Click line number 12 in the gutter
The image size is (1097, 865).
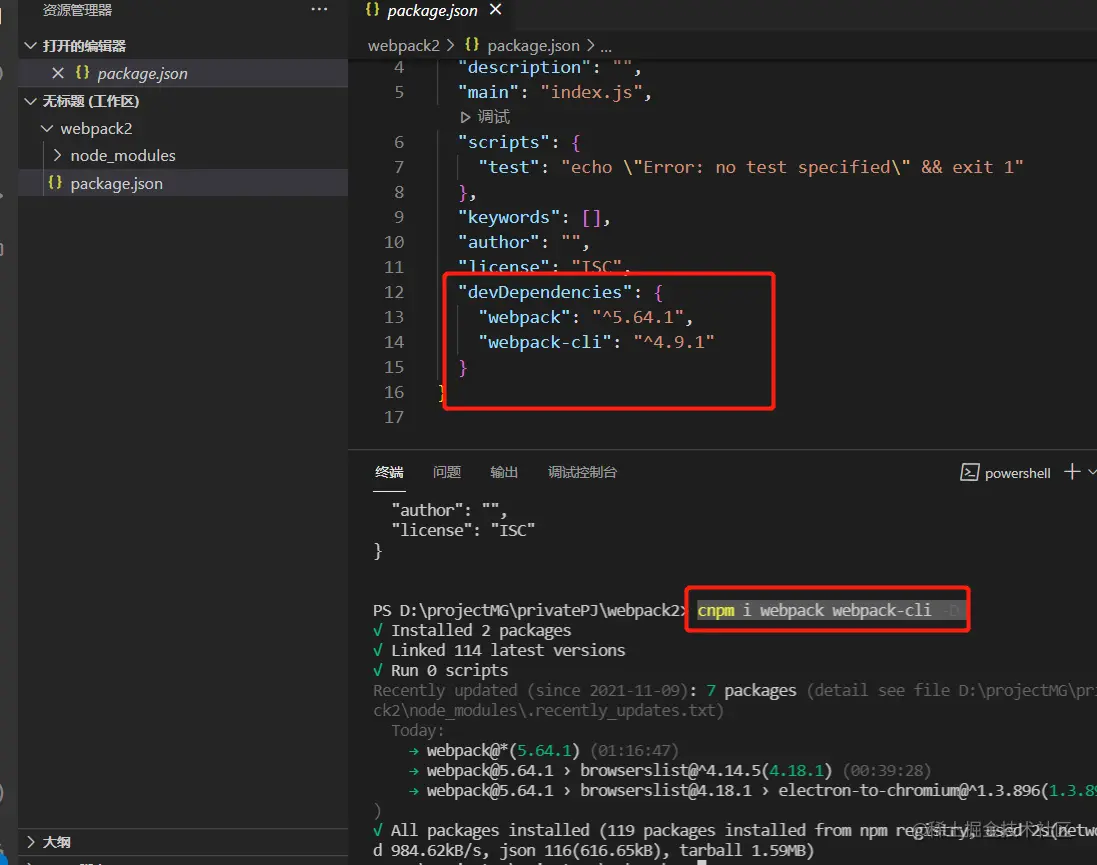pyautogui.click(x=394, y=292)
